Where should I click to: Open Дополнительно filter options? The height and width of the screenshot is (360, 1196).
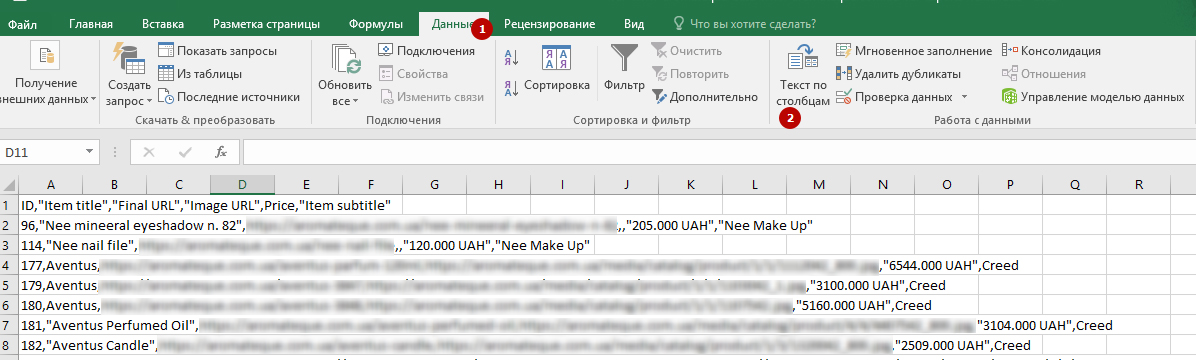point(705,97)
